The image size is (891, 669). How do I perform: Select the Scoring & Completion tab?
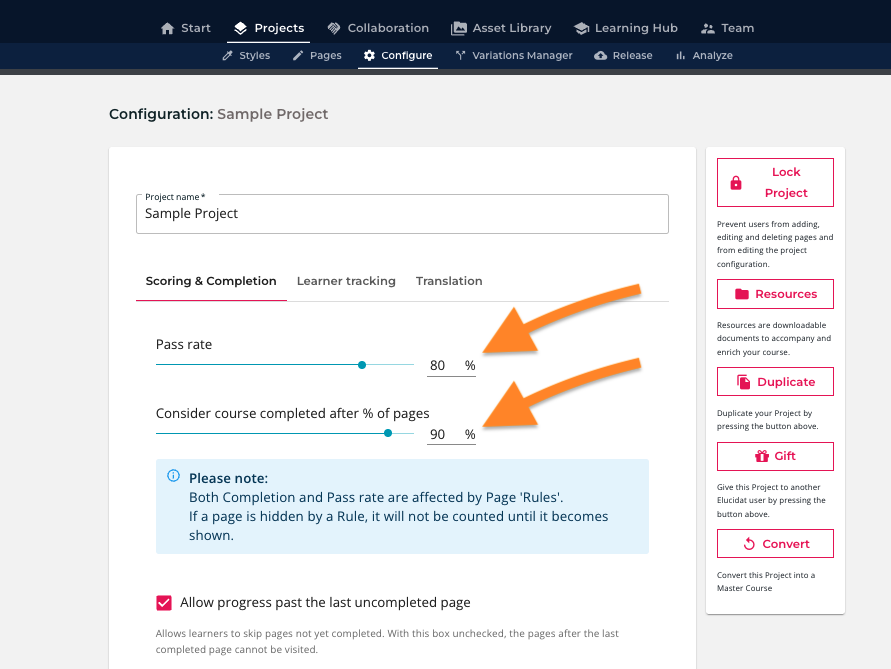point(211,281)
